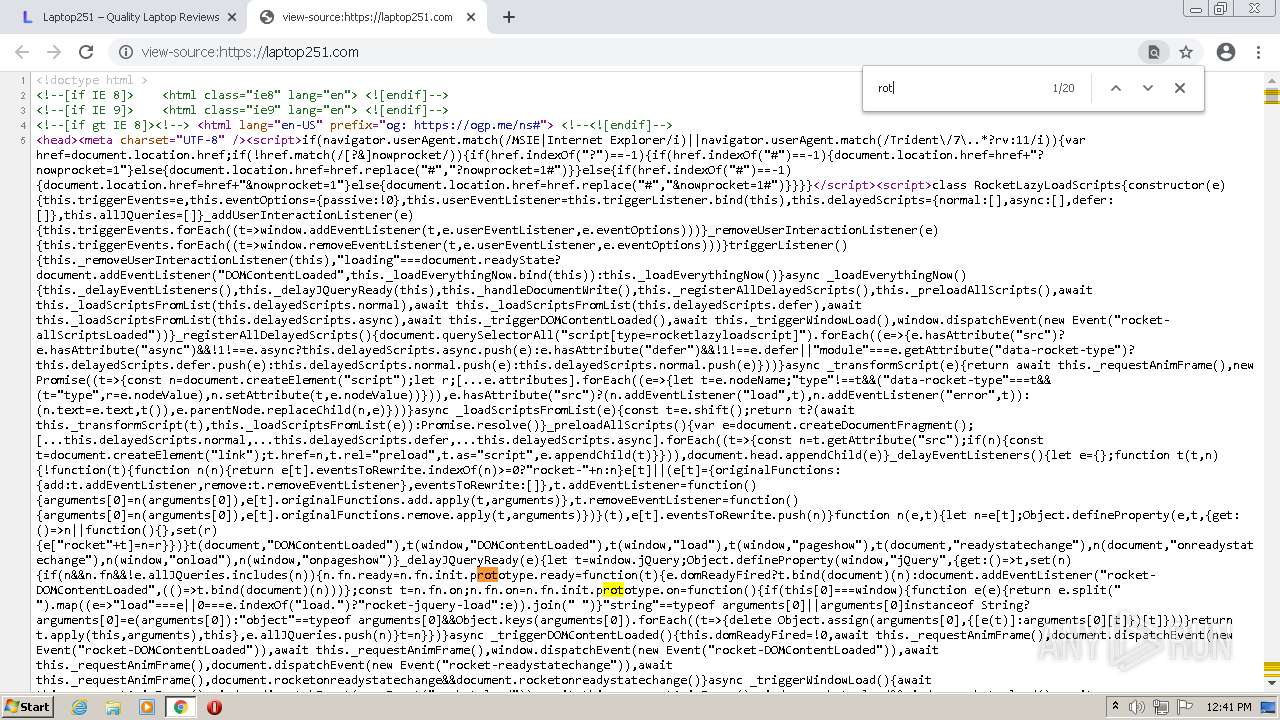Bookmark this page with the star icon
1280x720 pixels.
1186,52
